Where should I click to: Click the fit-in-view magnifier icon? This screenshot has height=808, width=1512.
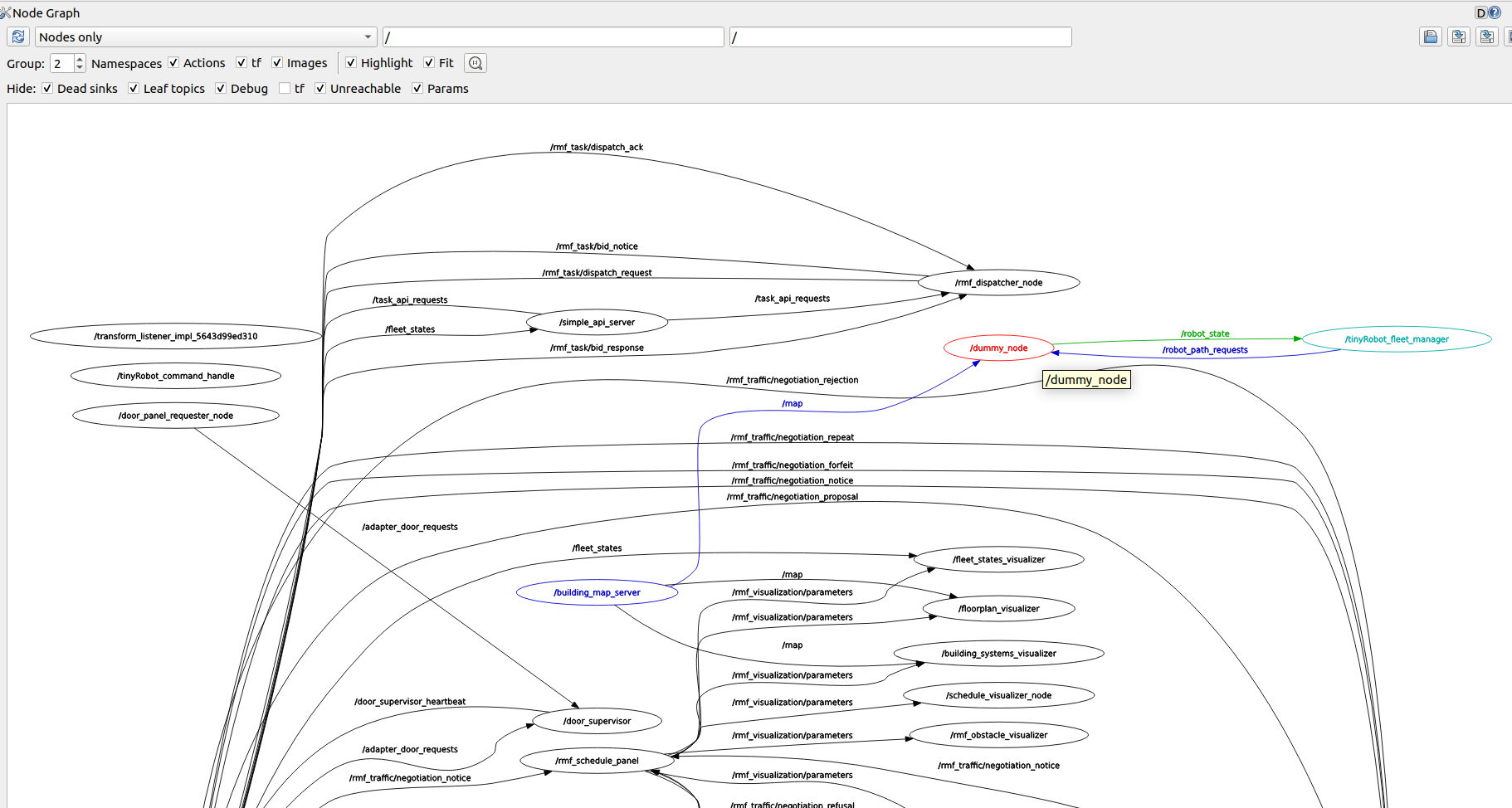476,63
